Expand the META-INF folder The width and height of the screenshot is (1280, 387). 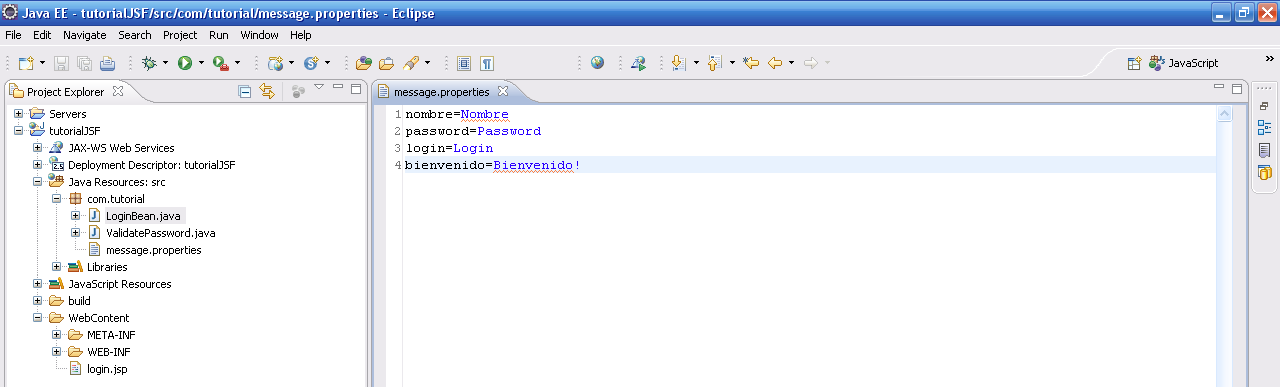coord(57,335)
